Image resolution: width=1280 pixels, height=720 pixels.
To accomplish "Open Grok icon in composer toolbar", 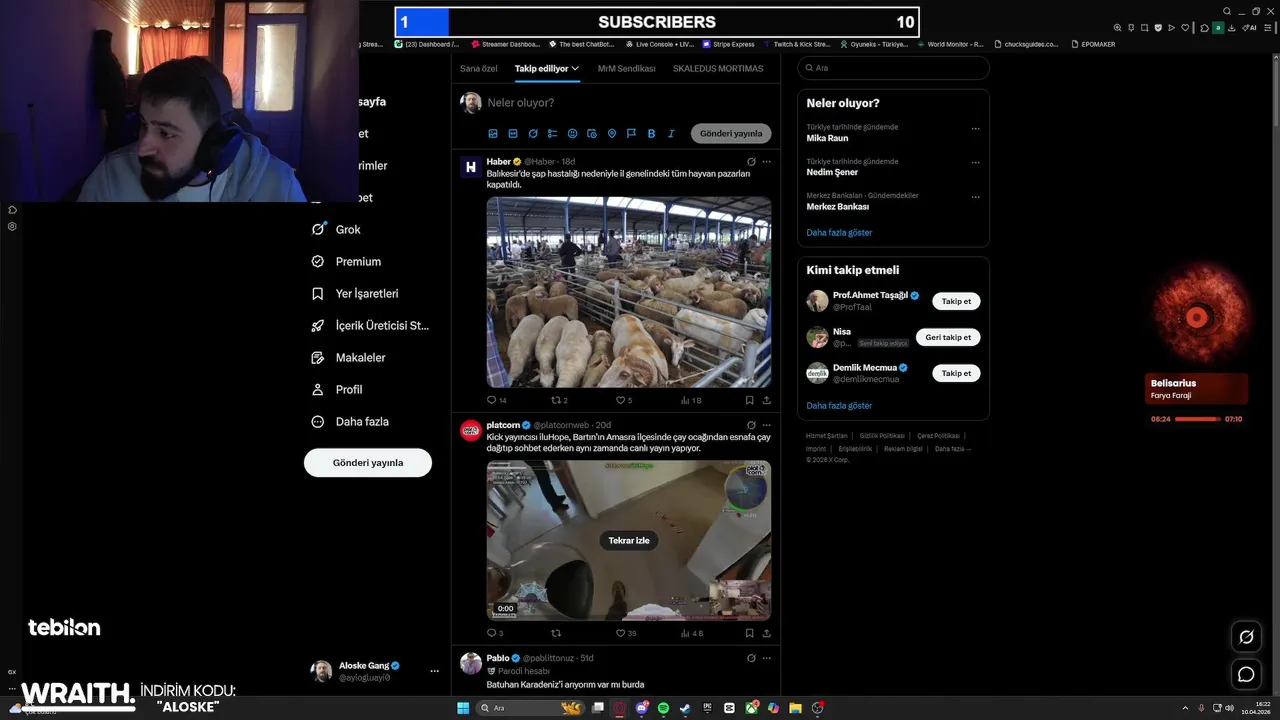I will 533,133.
